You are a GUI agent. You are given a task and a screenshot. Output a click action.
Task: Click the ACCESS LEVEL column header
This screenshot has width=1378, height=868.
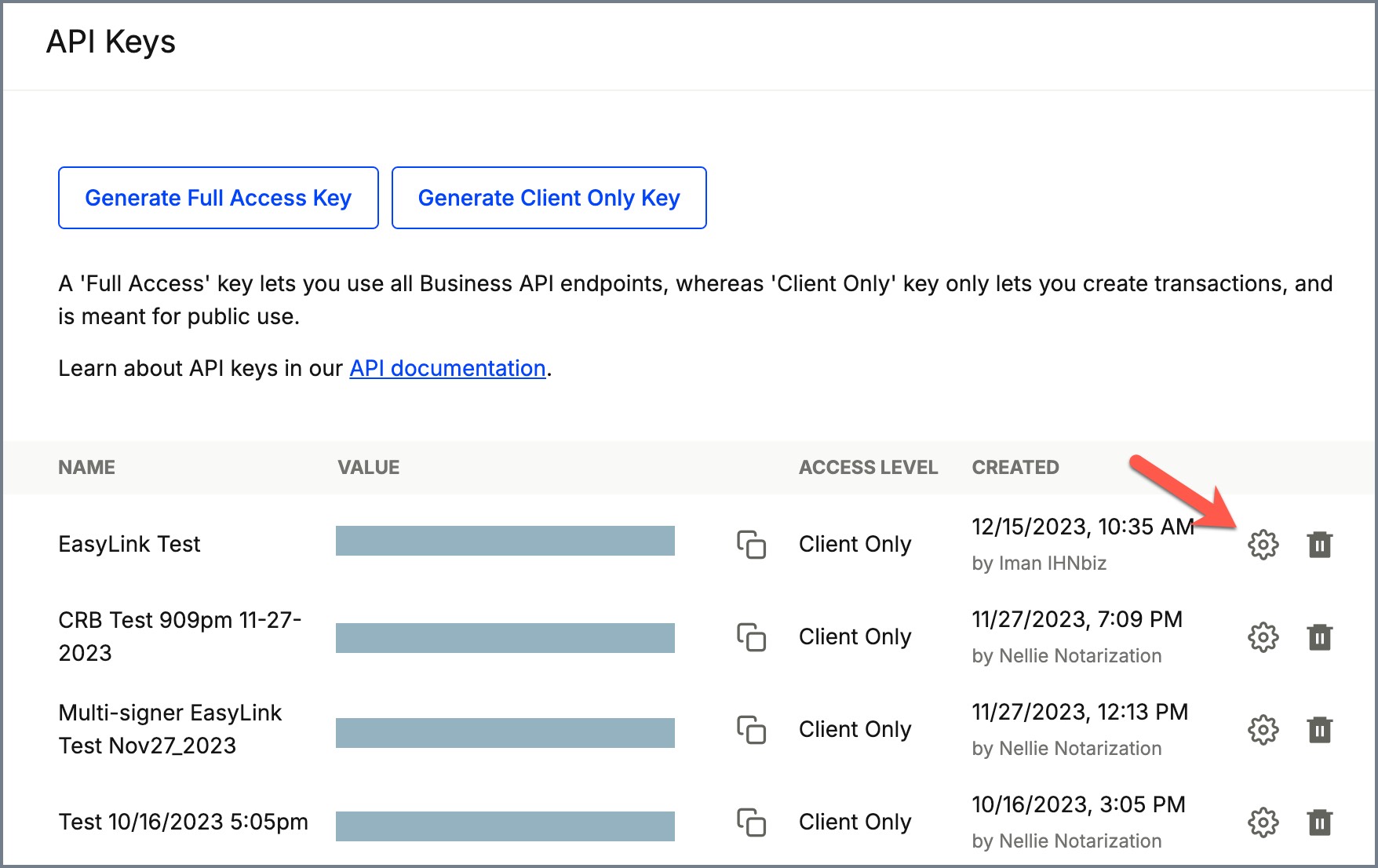click(x=868, y=468)
